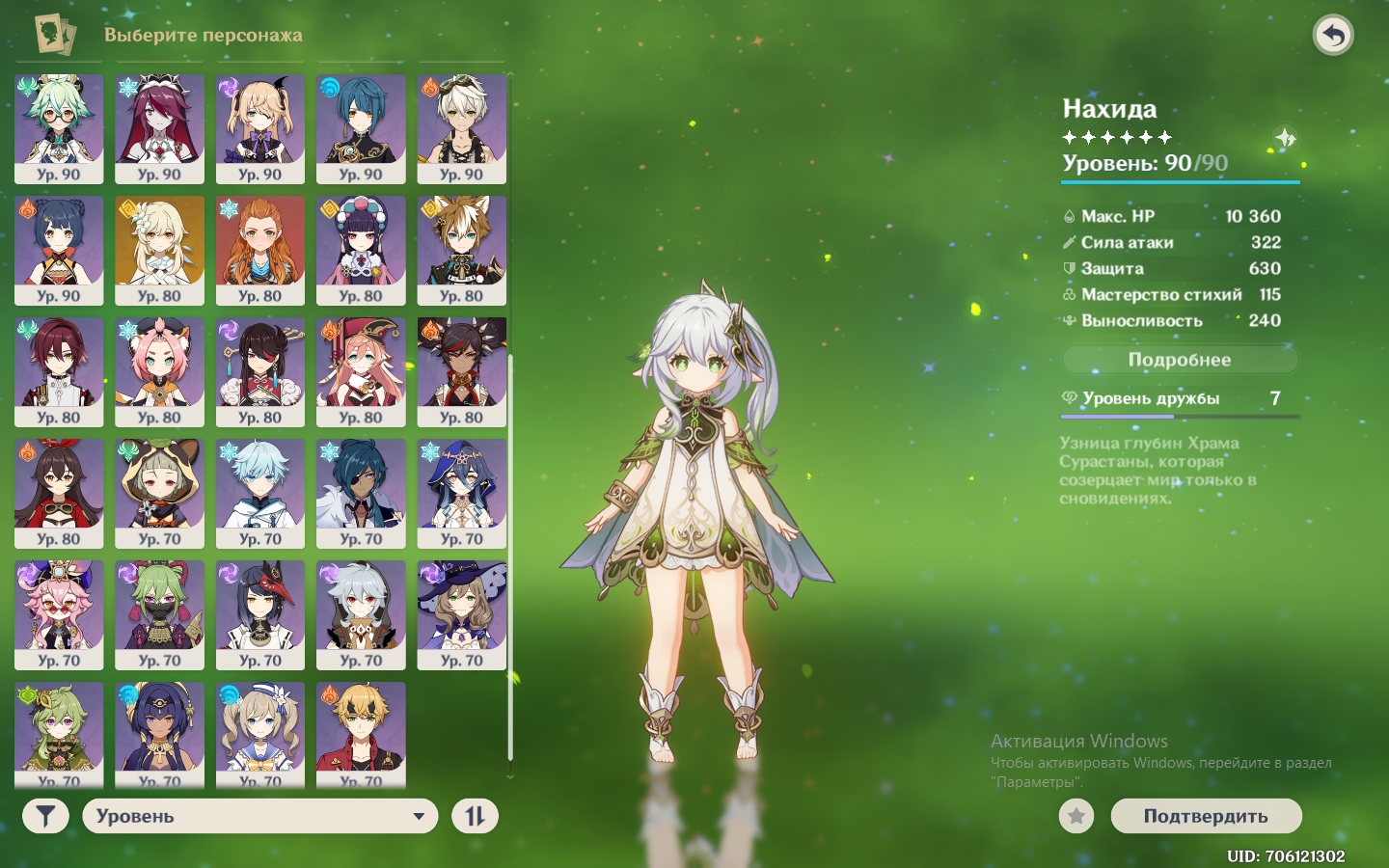Viewport: 1389px width, 868px height.
Task: Click the Уровень дружбы label
Action: coord(1151,398)
